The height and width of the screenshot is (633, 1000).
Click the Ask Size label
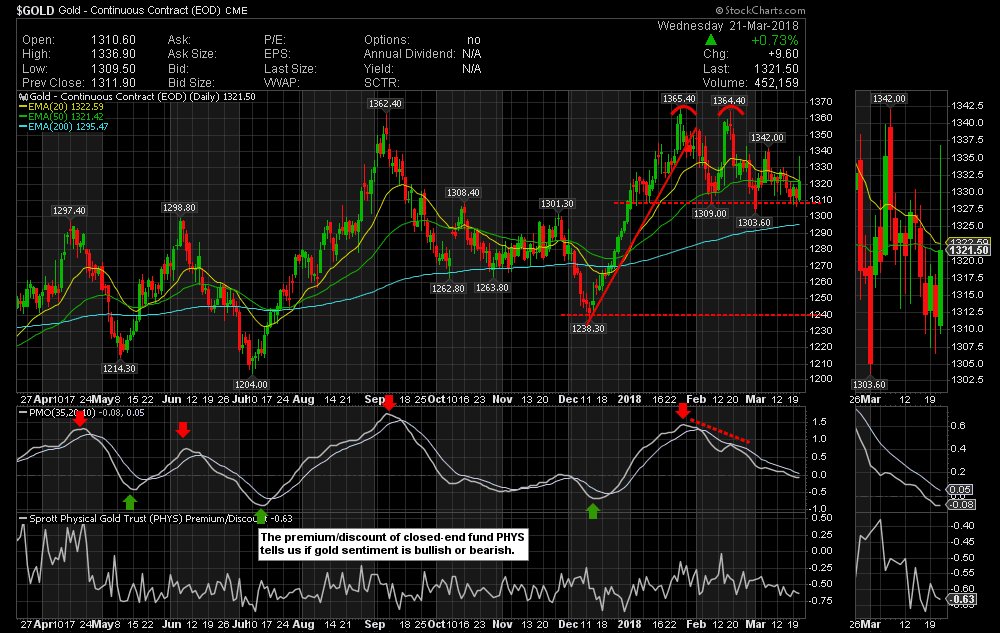[x=192, y=54]
